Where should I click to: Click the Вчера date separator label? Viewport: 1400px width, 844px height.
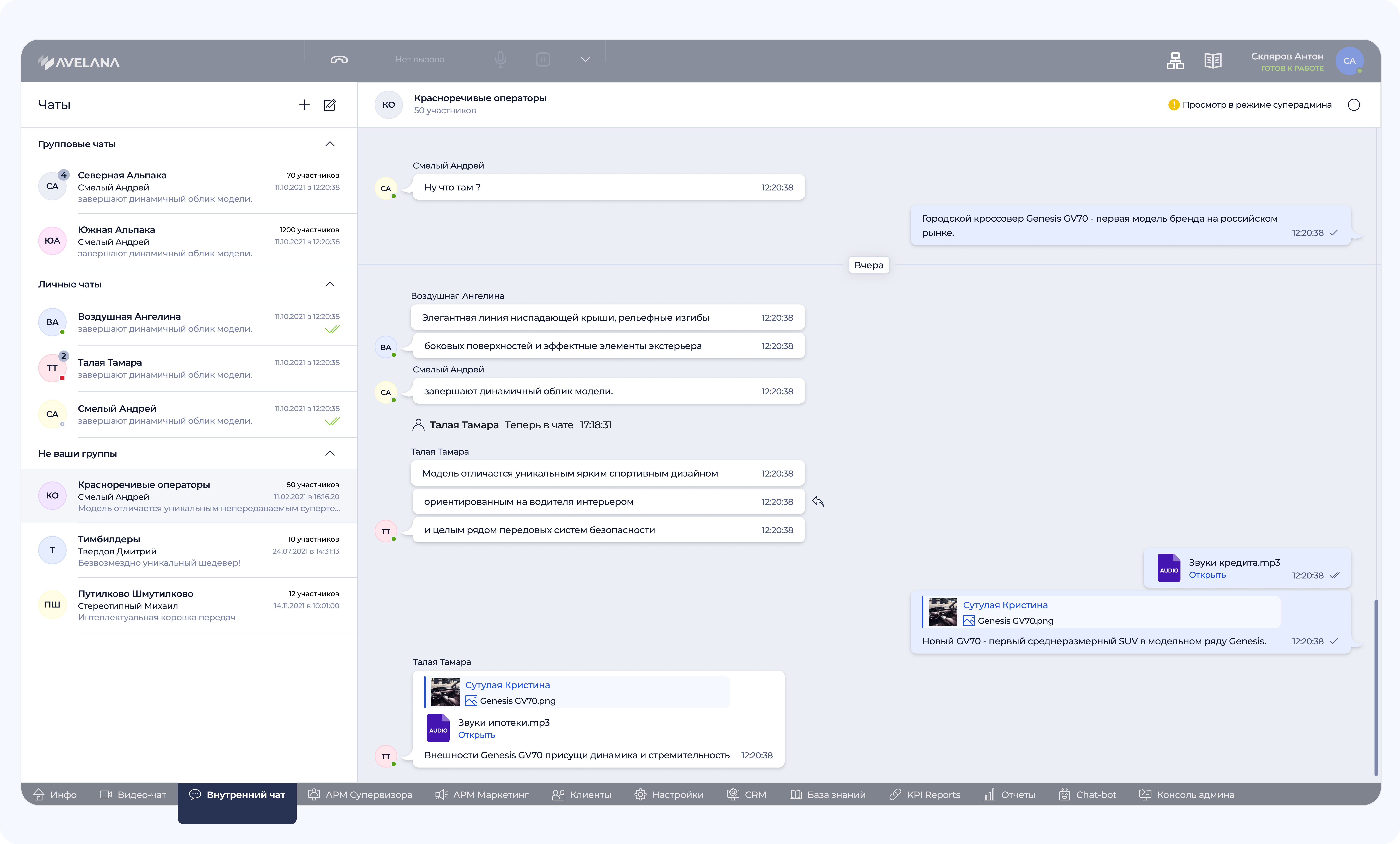[869, 265]
